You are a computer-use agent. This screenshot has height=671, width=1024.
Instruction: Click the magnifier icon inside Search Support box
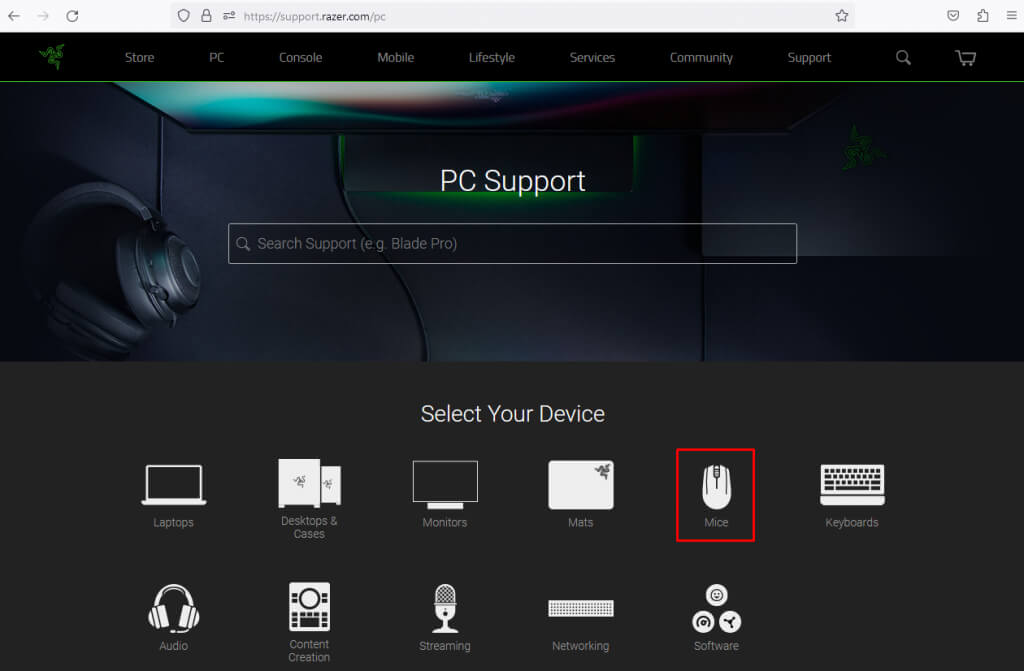click(243, 244)
